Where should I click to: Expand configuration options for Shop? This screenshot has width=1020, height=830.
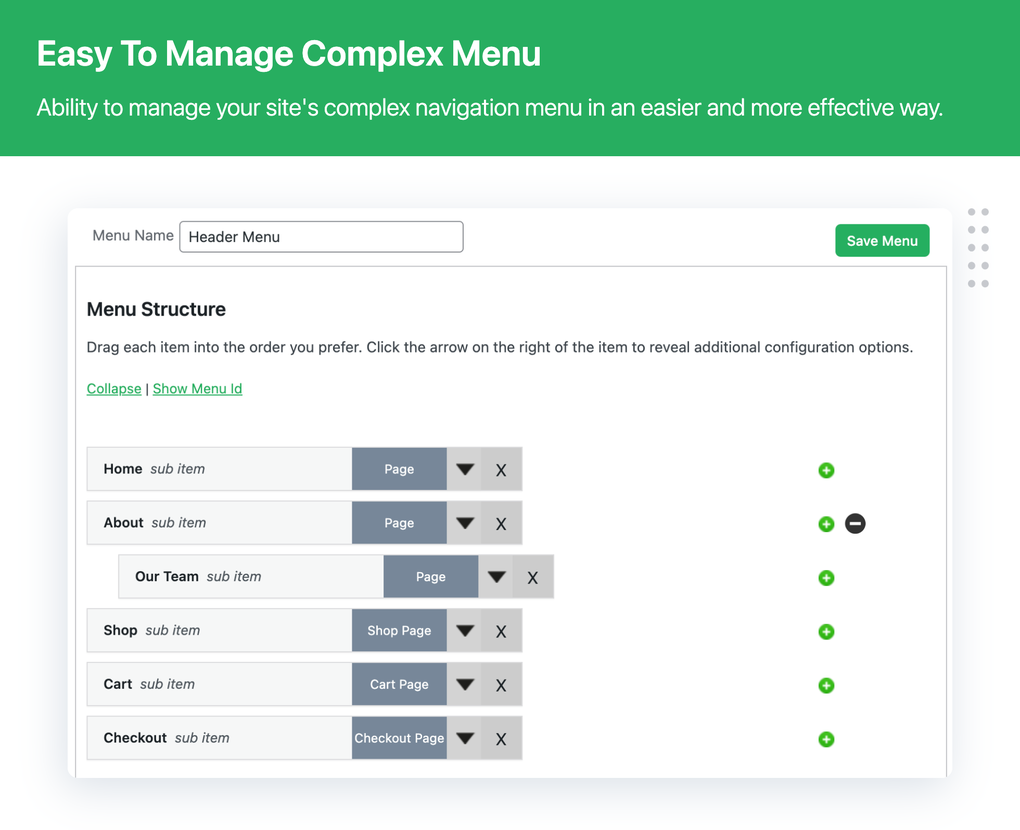(x=464, y=631)
